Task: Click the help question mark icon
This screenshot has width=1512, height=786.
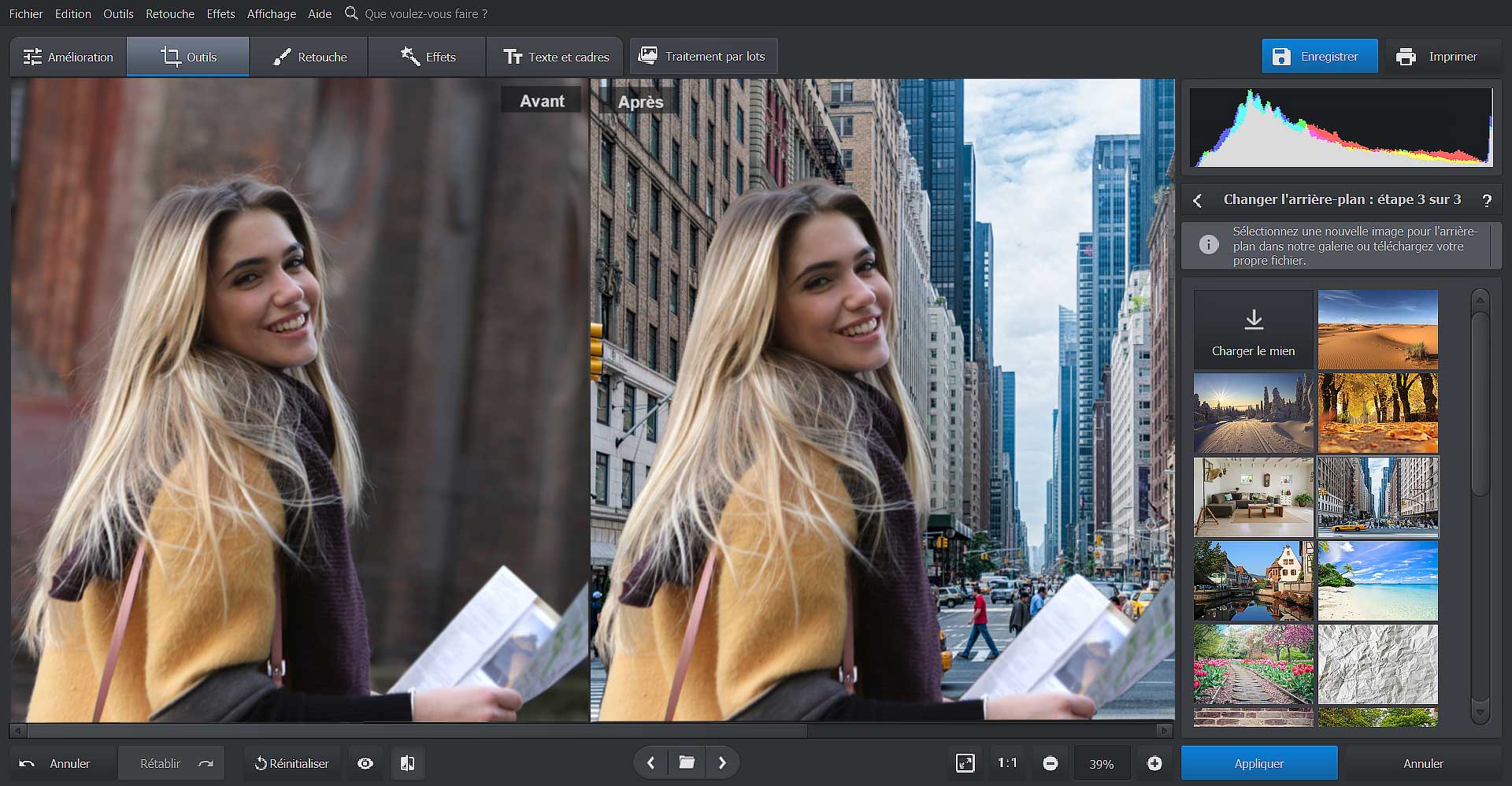Action: (x=1487, y=200)
